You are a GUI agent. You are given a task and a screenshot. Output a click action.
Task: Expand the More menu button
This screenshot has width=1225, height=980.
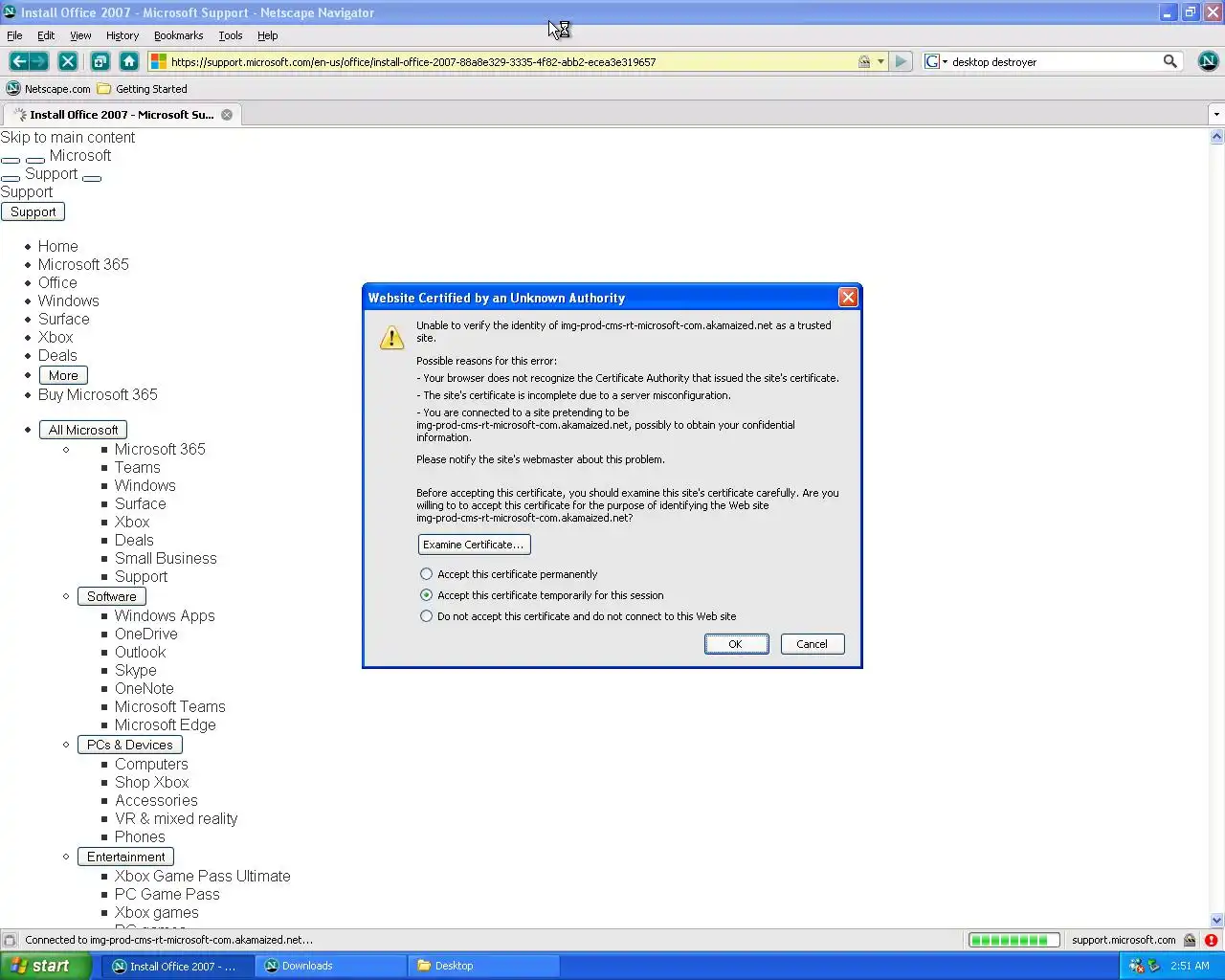coord(63,375)
